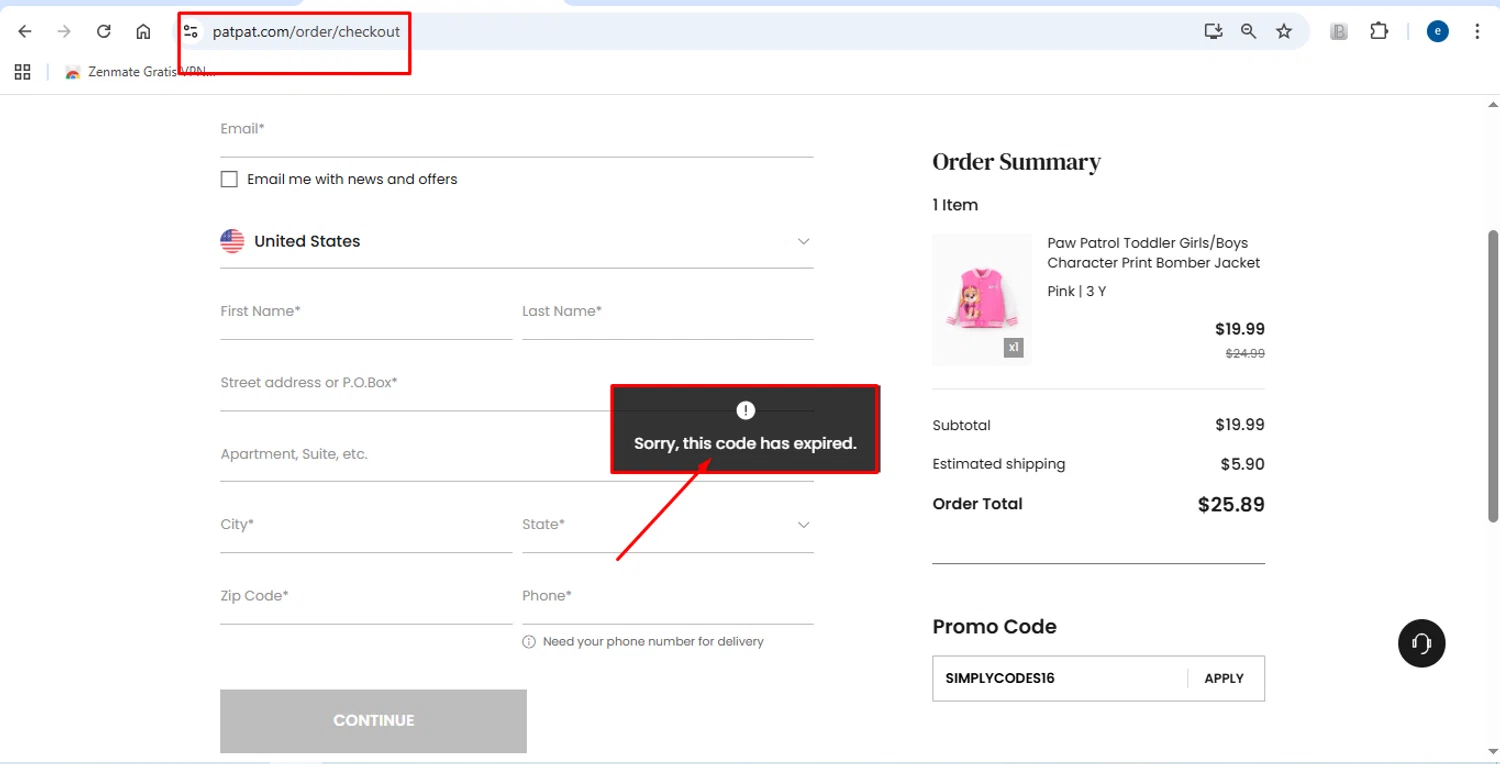This screenshot has width=1500, height=764.
Task: View site information icon in address bar
Action: [x=191, y=32]
